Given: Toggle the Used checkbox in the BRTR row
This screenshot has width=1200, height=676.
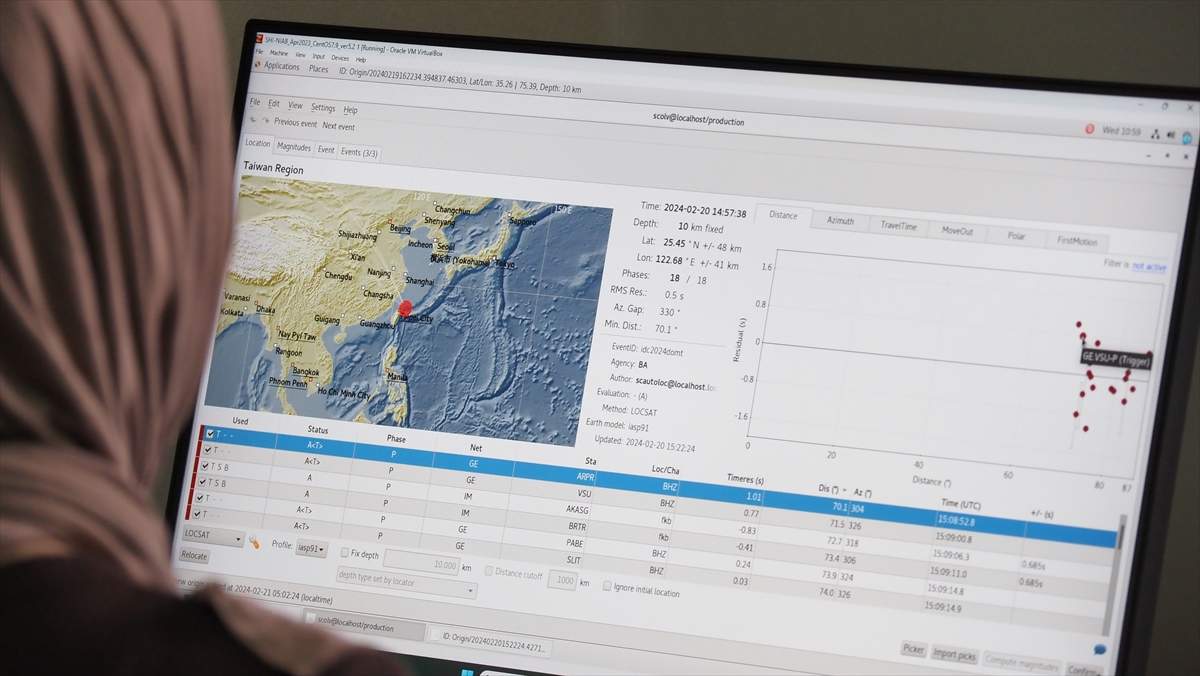Looking at the screenshot, I should tap(203, 482).
